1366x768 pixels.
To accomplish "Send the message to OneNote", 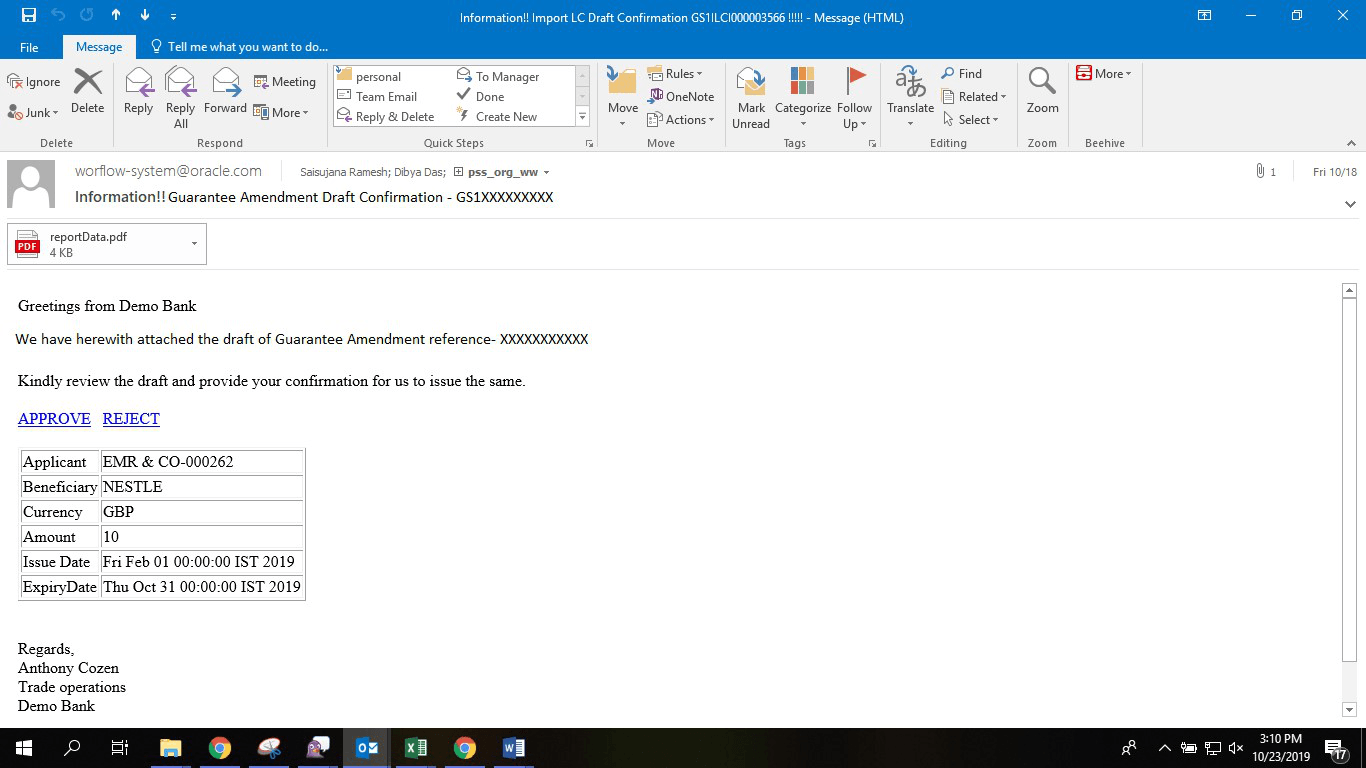I will (x=681, y=96).
